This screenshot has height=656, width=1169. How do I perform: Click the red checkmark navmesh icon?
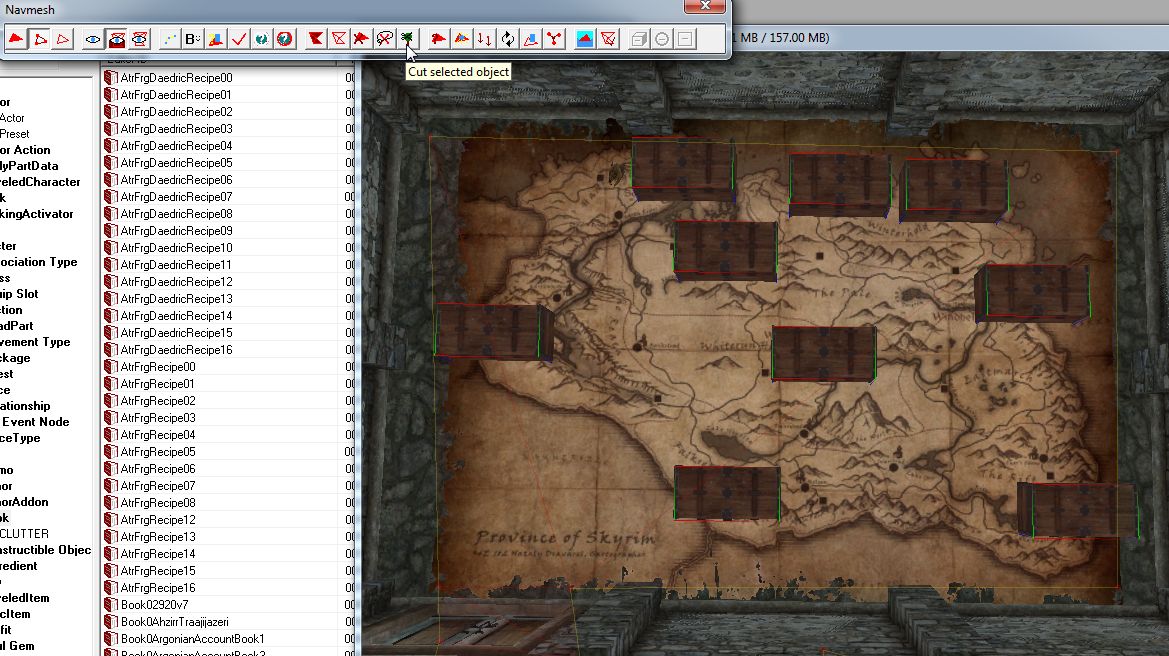(239, 39)
